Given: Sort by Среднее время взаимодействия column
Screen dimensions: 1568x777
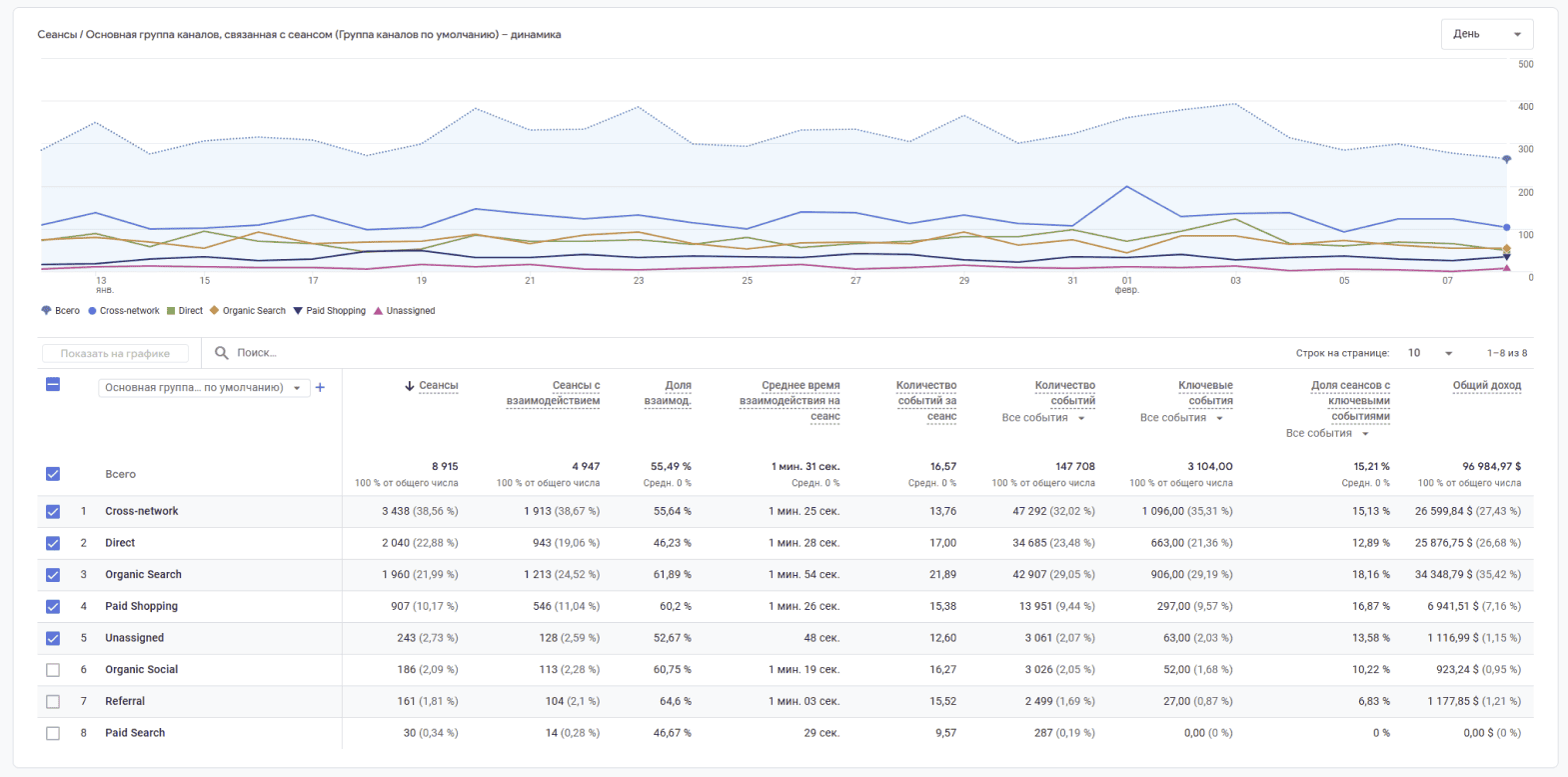Looking at the screenshot, I should pyautogui.click(x=789, y=401).
